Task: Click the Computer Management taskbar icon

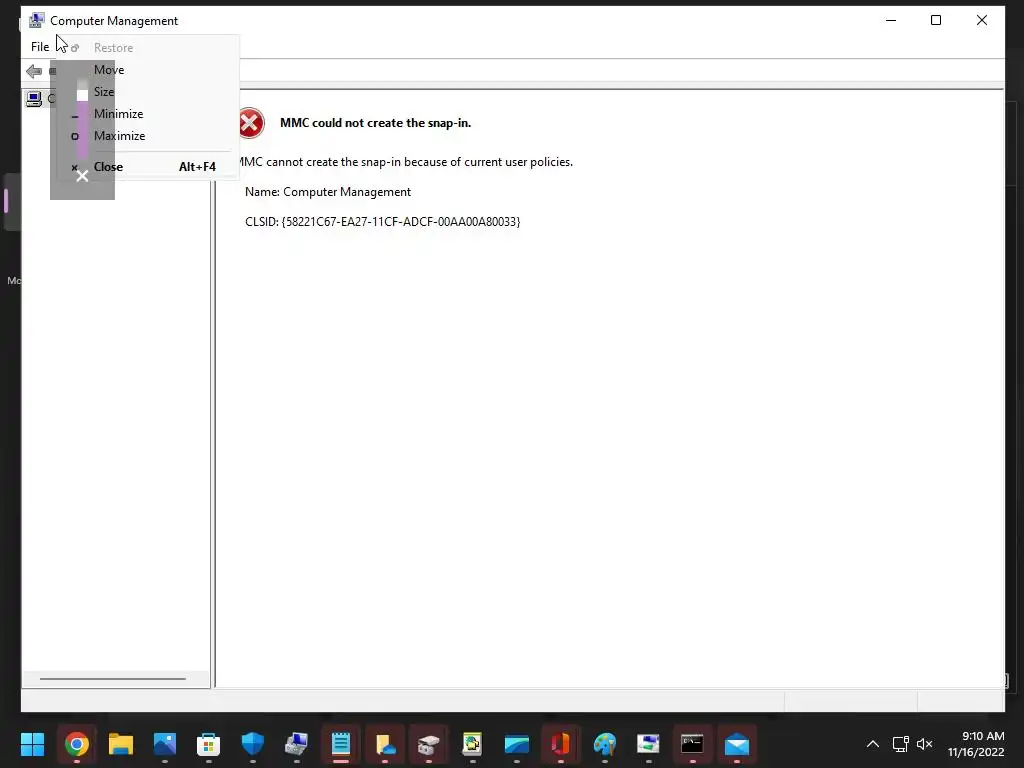Action: click(x=296, y=744)
